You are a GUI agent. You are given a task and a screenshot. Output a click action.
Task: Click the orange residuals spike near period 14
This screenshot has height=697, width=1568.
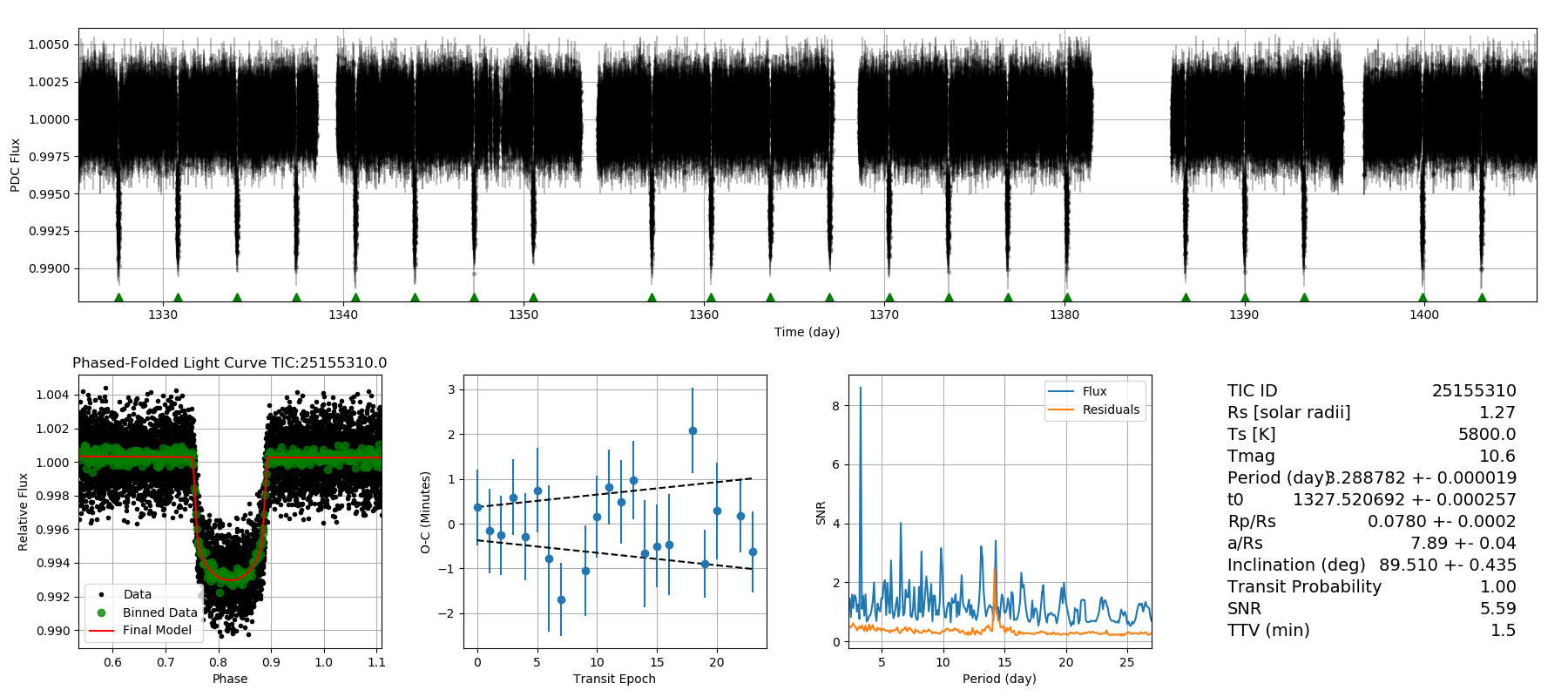click(x=995, y=570)
